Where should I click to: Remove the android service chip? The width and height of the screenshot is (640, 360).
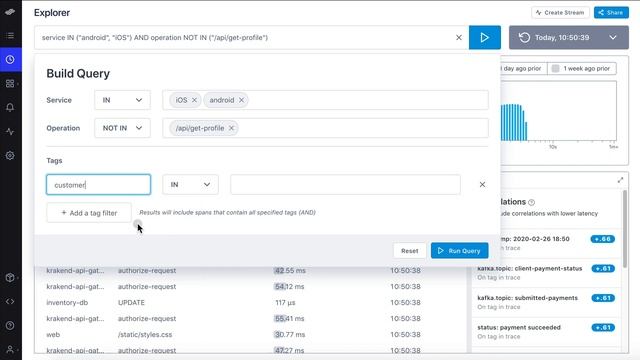pos(241,100)
